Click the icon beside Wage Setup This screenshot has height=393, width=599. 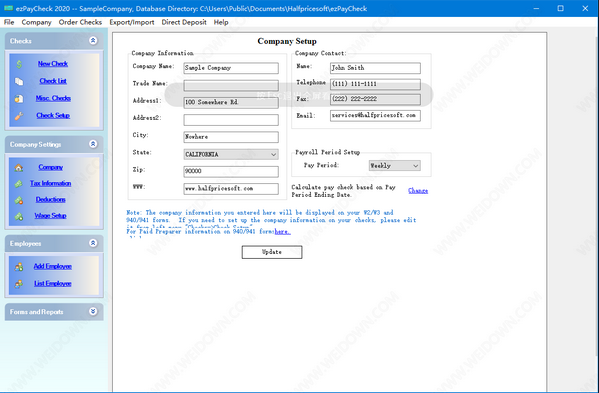[19, 216]
